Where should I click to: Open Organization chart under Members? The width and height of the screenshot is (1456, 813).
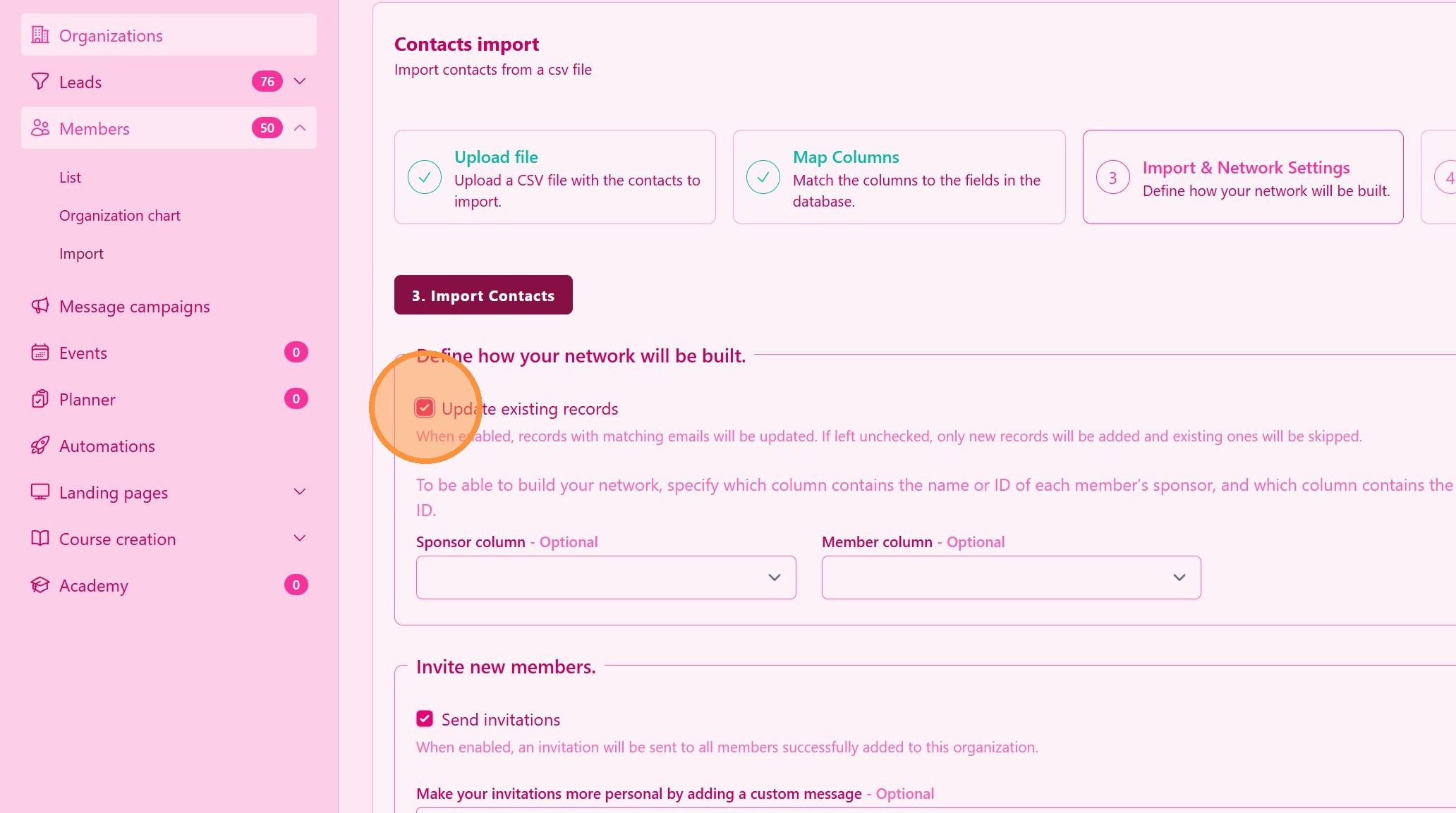(x=120, y=216)
